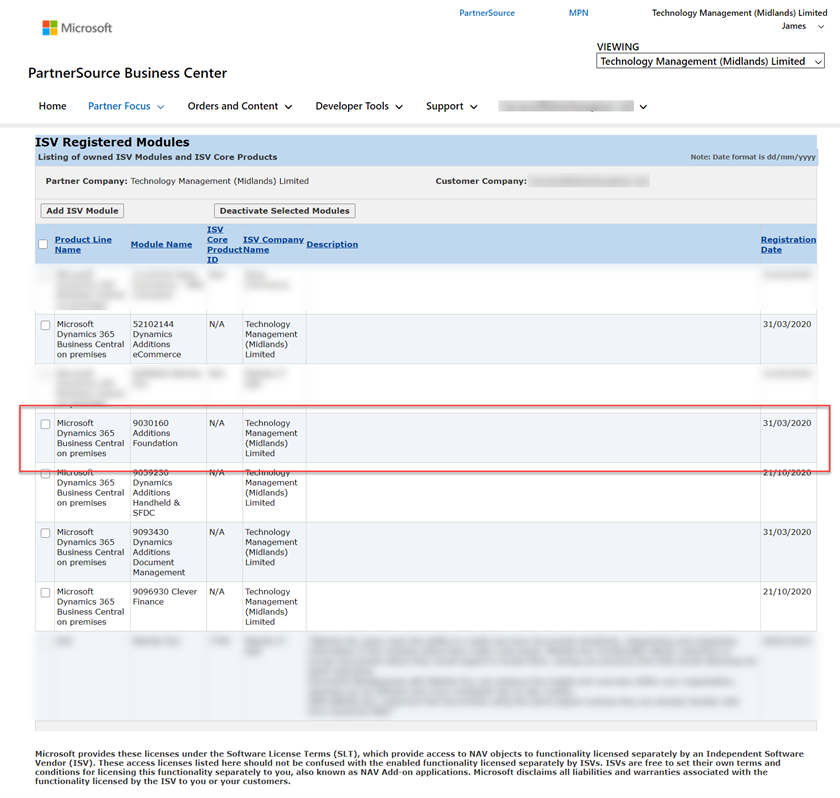Click the 31/03/2020 date in Document Management row

click(x=787, y=532)
